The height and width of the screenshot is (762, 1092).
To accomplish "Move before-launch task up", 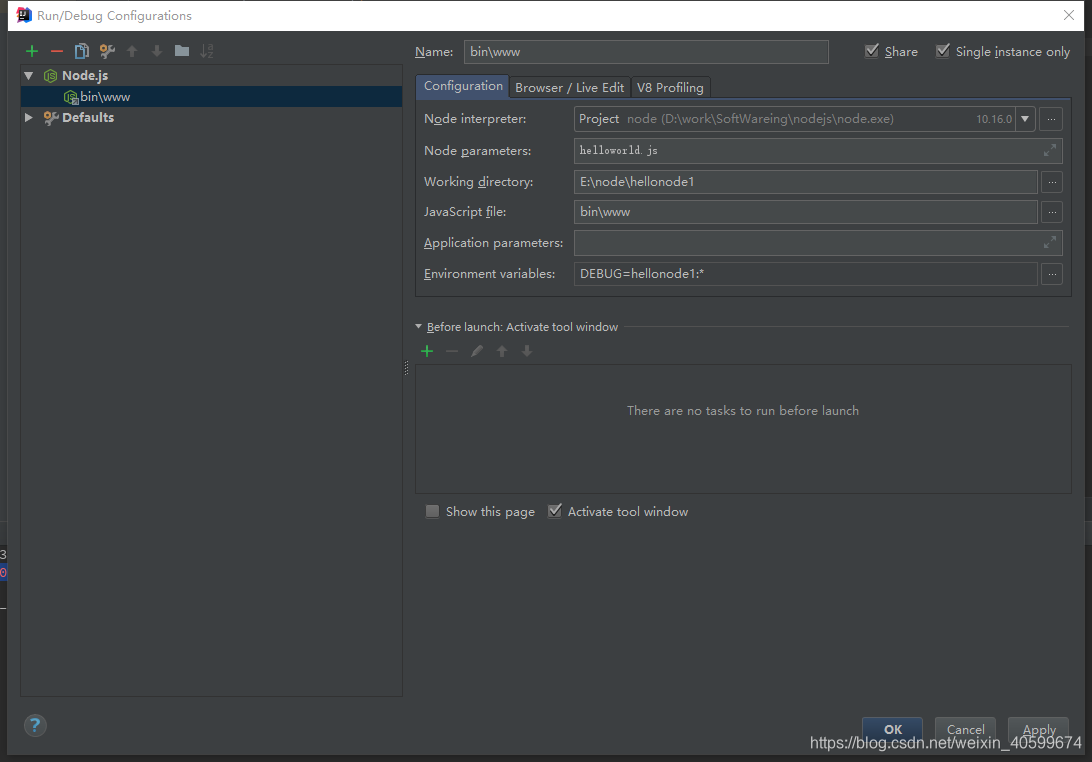I will click(x=501, y=351).
